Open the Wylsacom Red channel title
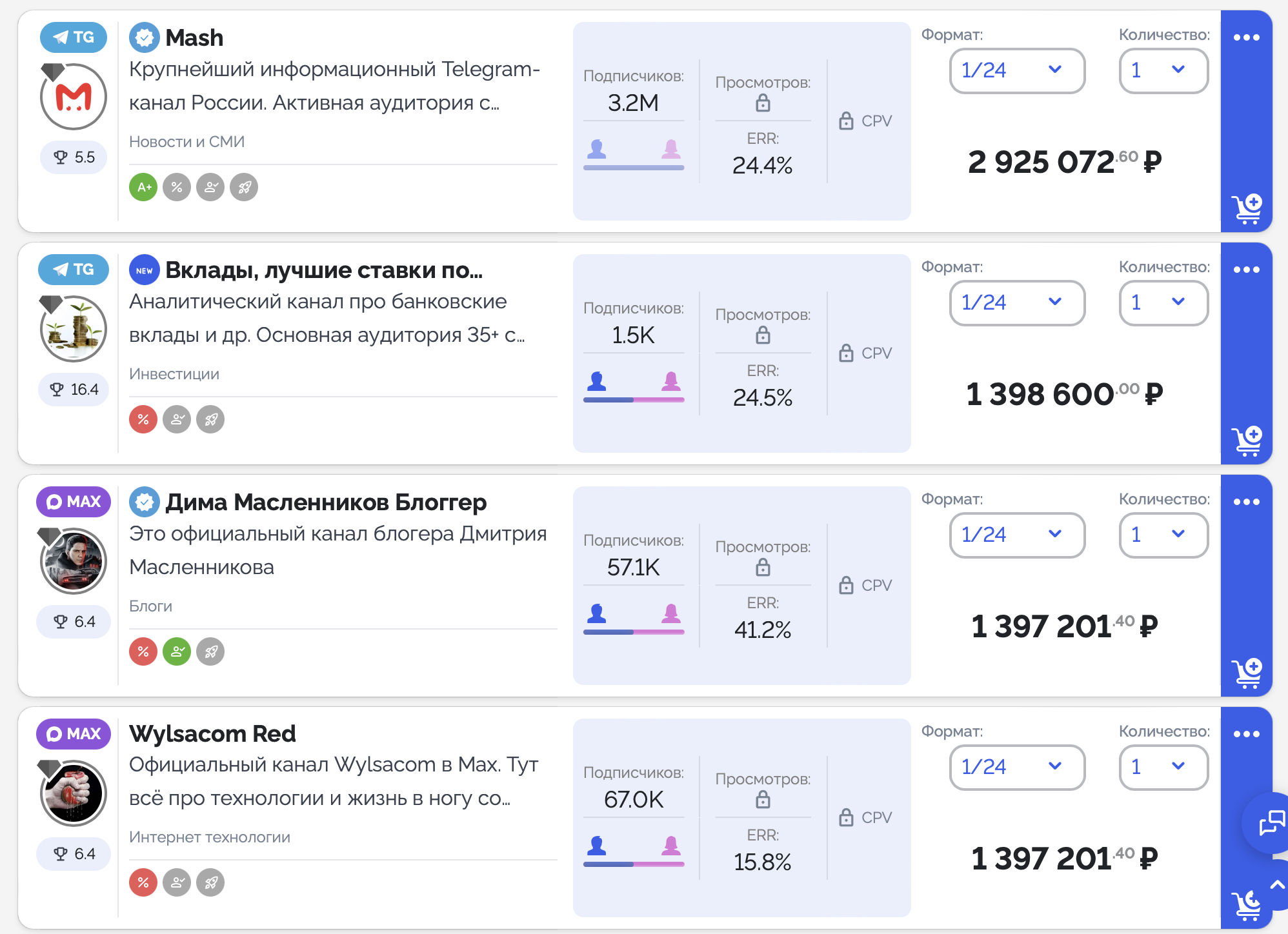 tap(212, 734)
